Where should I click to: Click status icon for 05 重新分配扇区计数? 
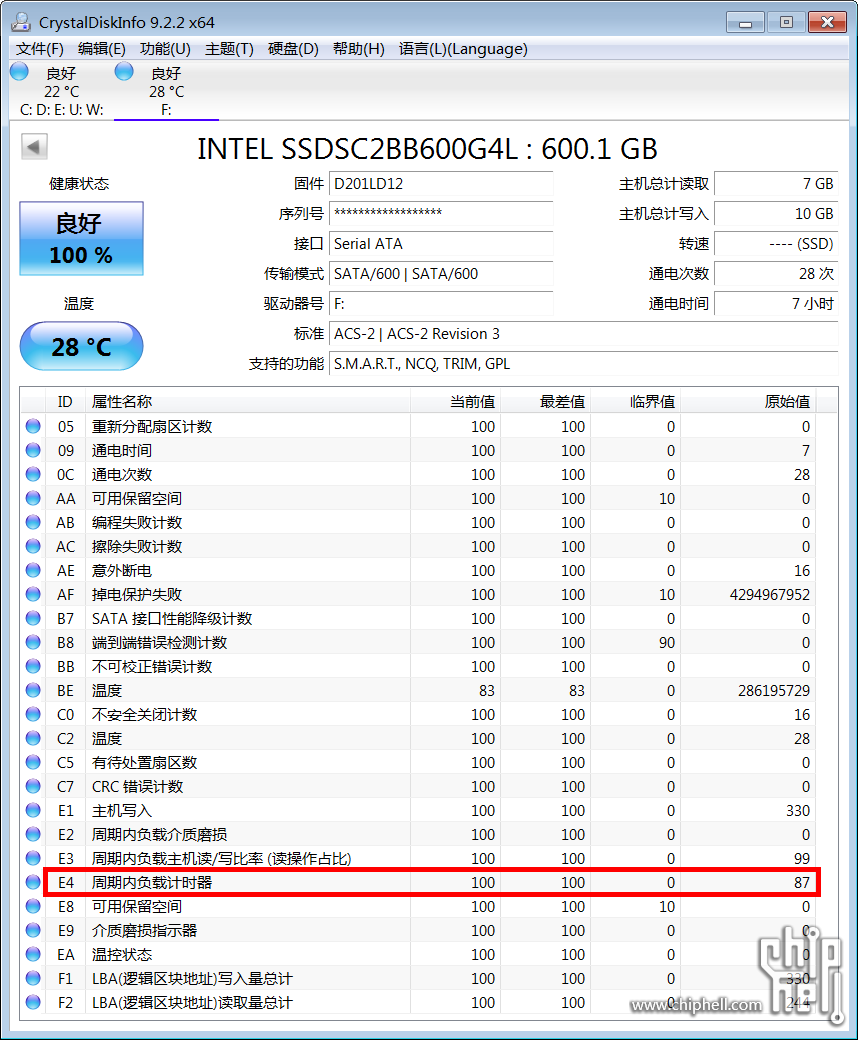33,426
